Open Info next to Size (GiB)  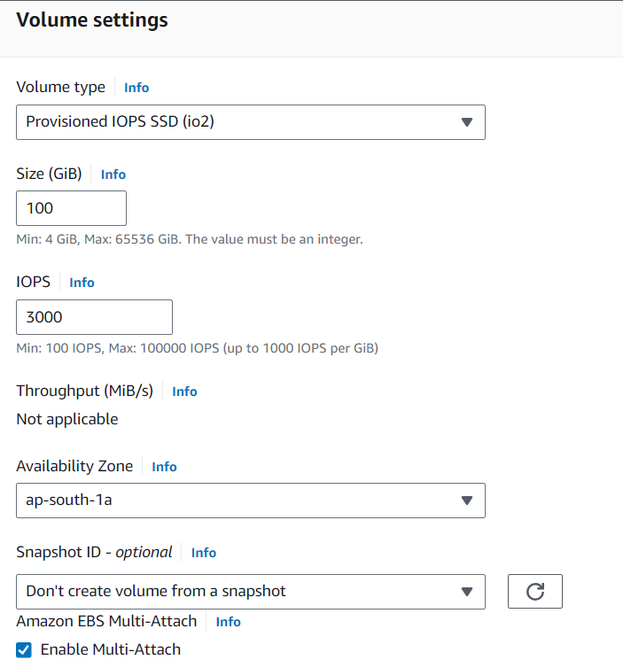[x=113, y=174]
